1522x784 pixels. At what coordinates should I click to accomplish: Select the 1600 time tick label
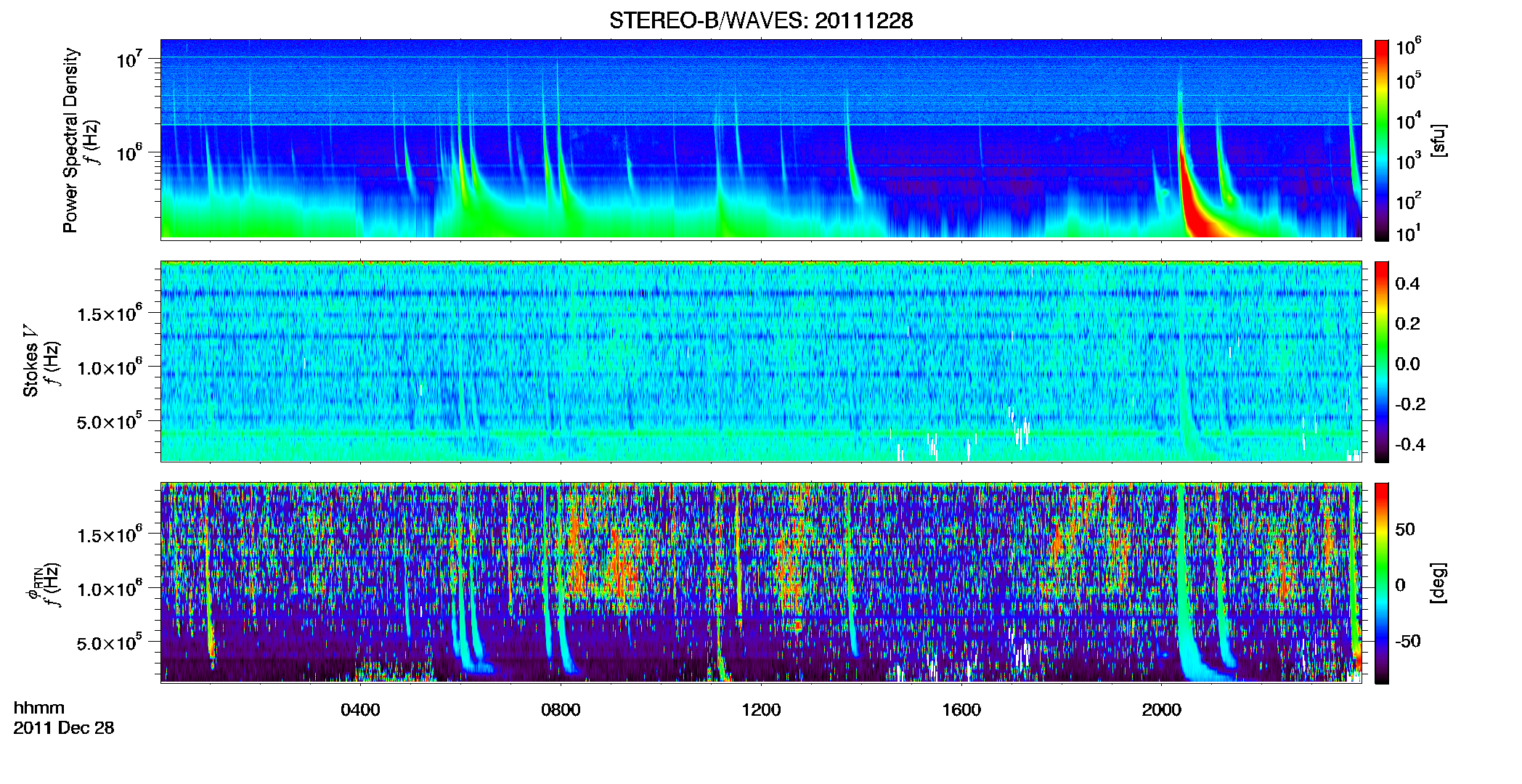[x=961, y=709]
